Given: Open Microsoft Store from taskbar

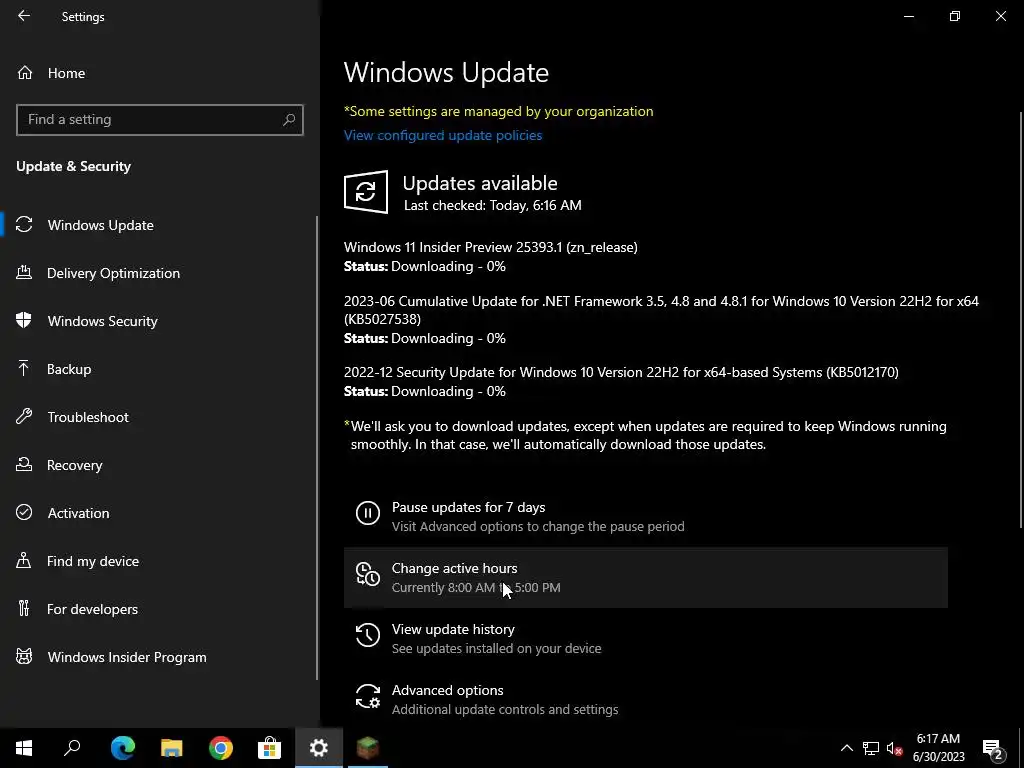Looking at the screenshot, I should point(269,748).
